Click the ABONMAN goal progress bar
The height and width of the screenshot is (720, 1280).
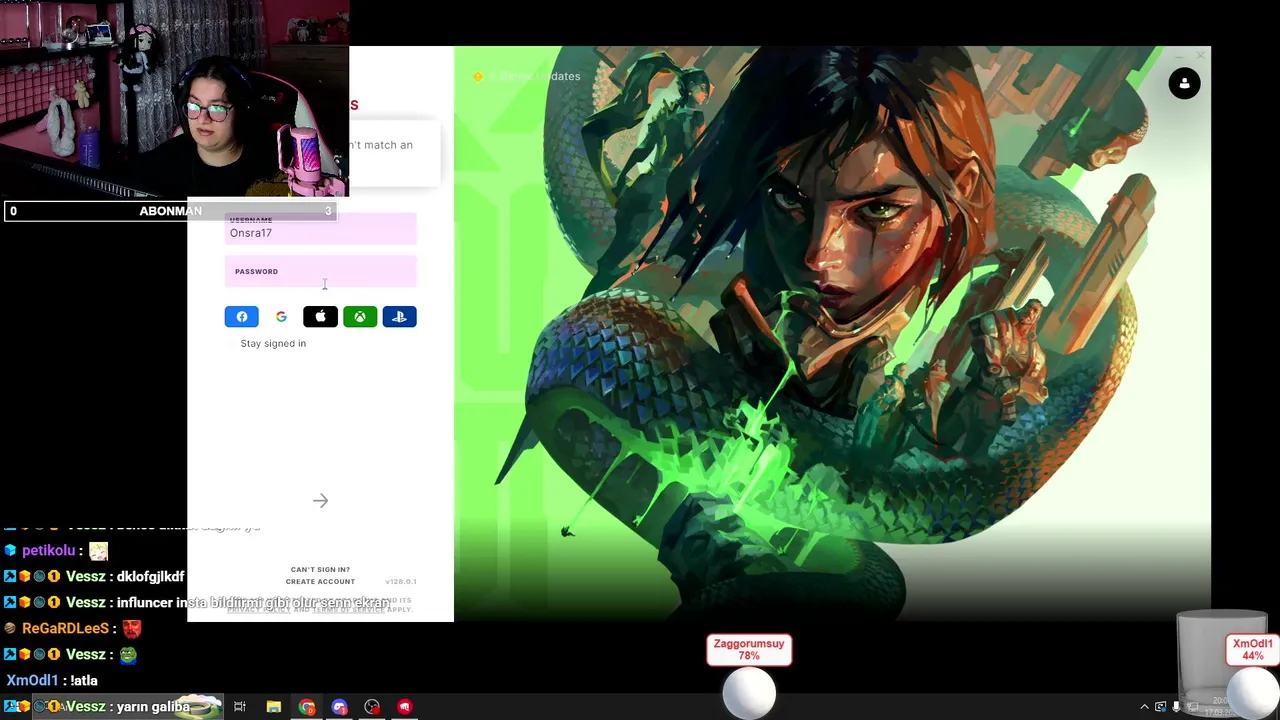point(171,211)
